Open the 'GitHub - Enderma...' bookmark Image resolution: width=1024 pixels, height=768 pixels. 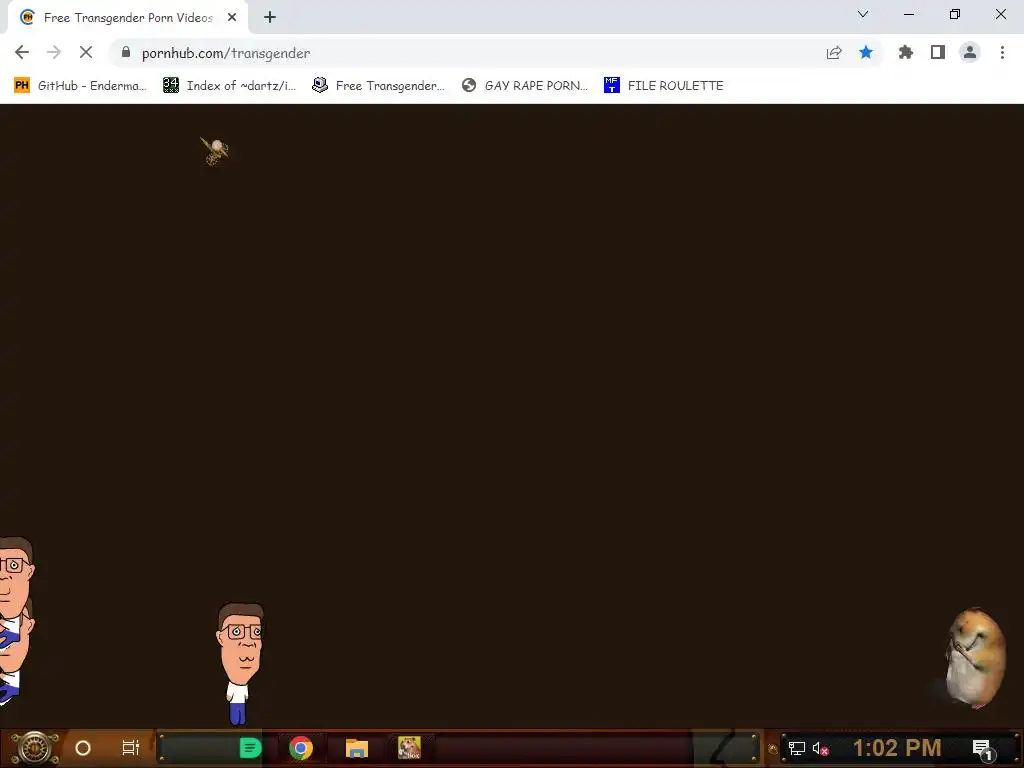coord(80,86)
